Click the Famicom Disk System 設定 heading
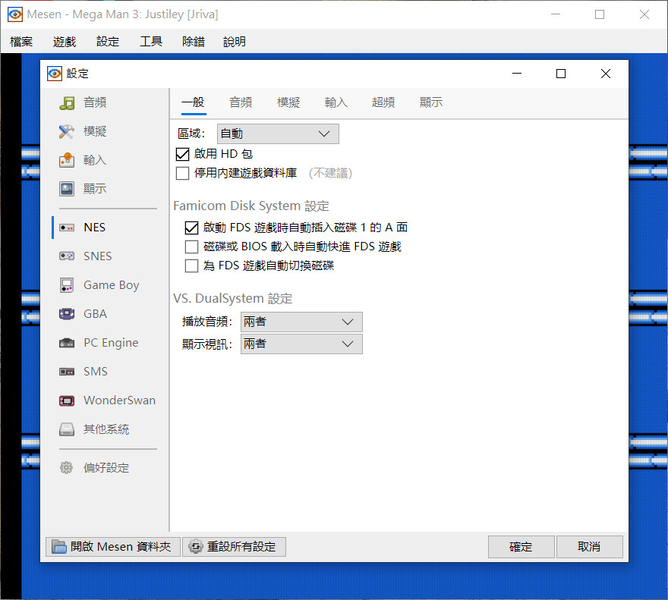The height and width of the screenshot is (600, 668). [x=251, y=206]
